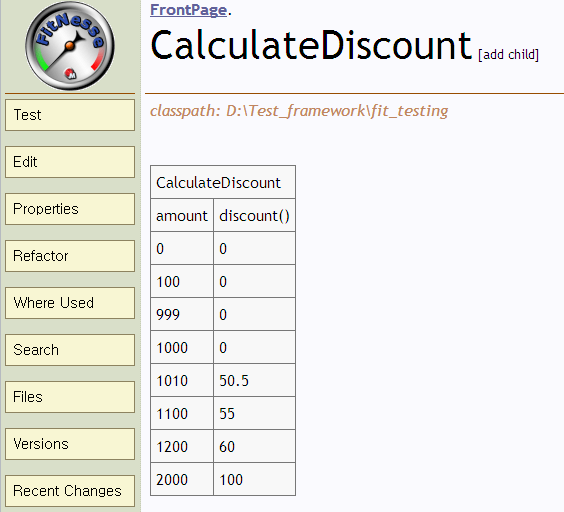Select the amount cell 1010
The height and width of the screenshot is (512, 564).
tap(182, 380)
